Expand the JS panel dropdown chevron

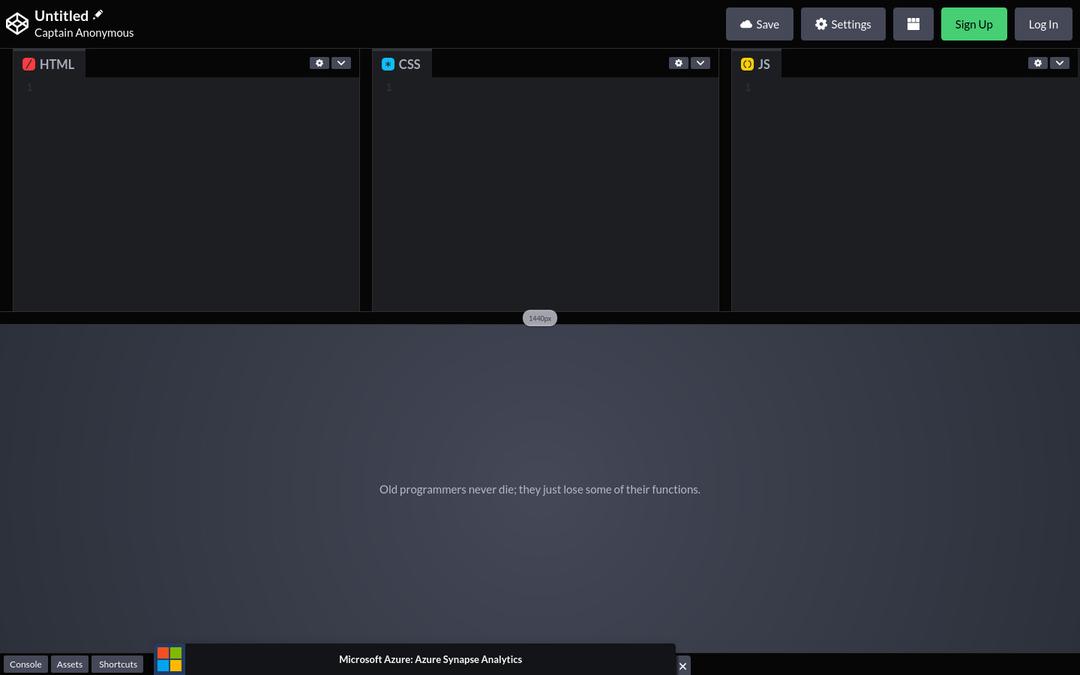click(1060, 62)
